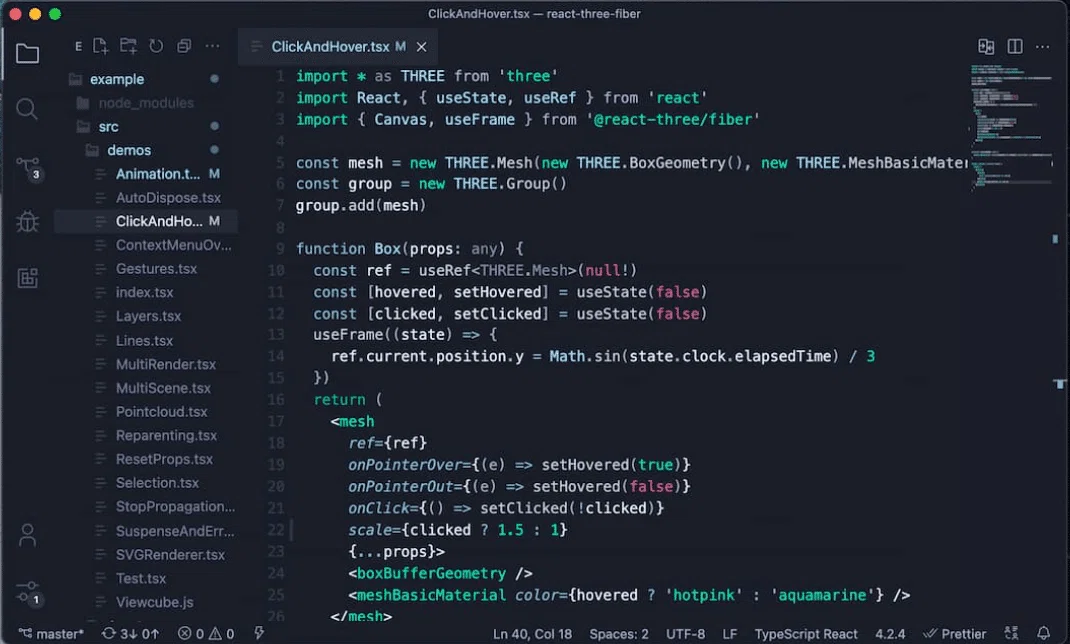Open the Manage settings icon with badge 1
The width and height of the screenshot is (1070, 644).
coord(28,592)
